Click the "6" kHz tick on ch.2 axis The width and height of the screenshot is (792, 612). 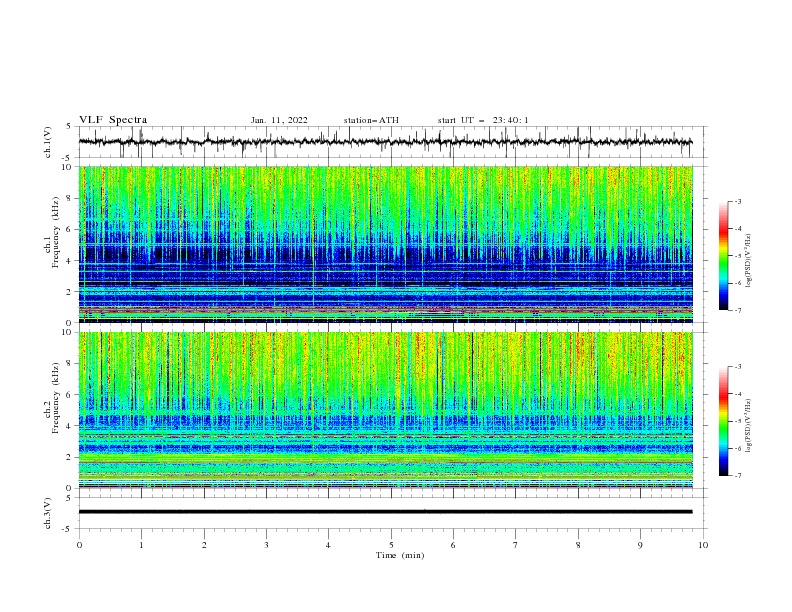71,395
